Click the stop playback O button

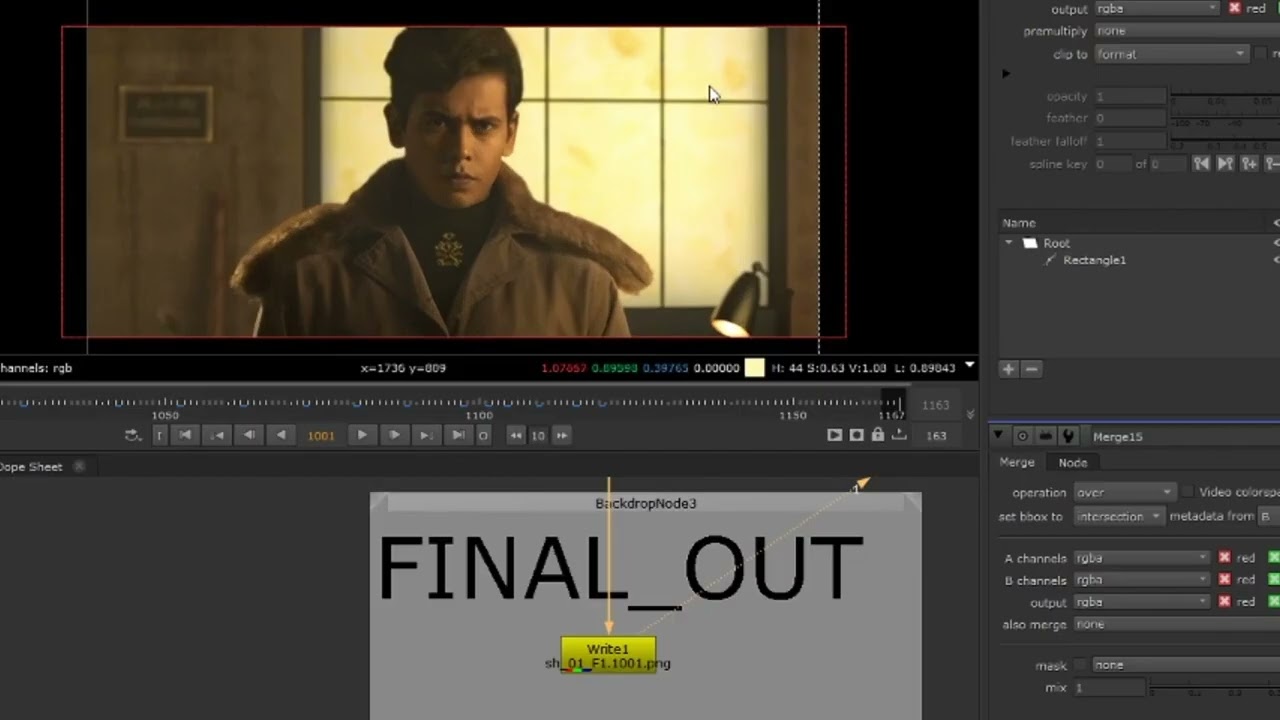coord(483,435)
